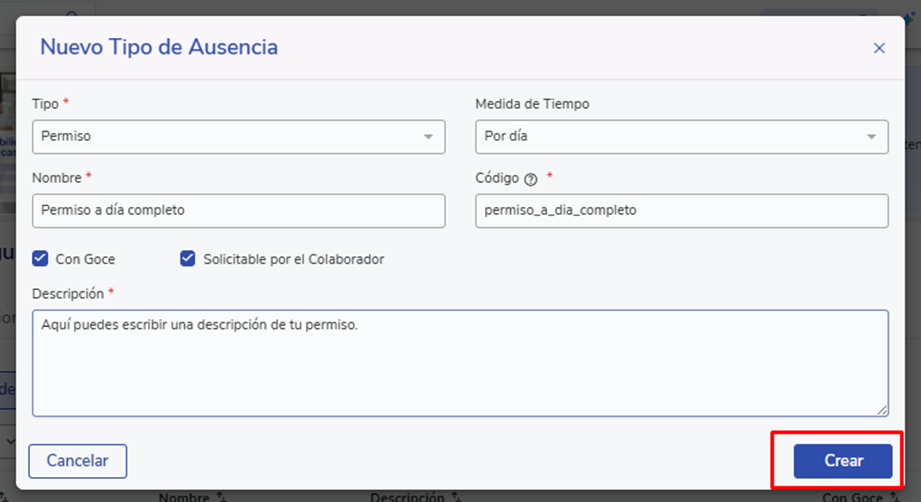Viewport: 921px width, 502px height.
Task: Expand the Medida de Tiempo dropdown arrow
Action: (871, 137)
